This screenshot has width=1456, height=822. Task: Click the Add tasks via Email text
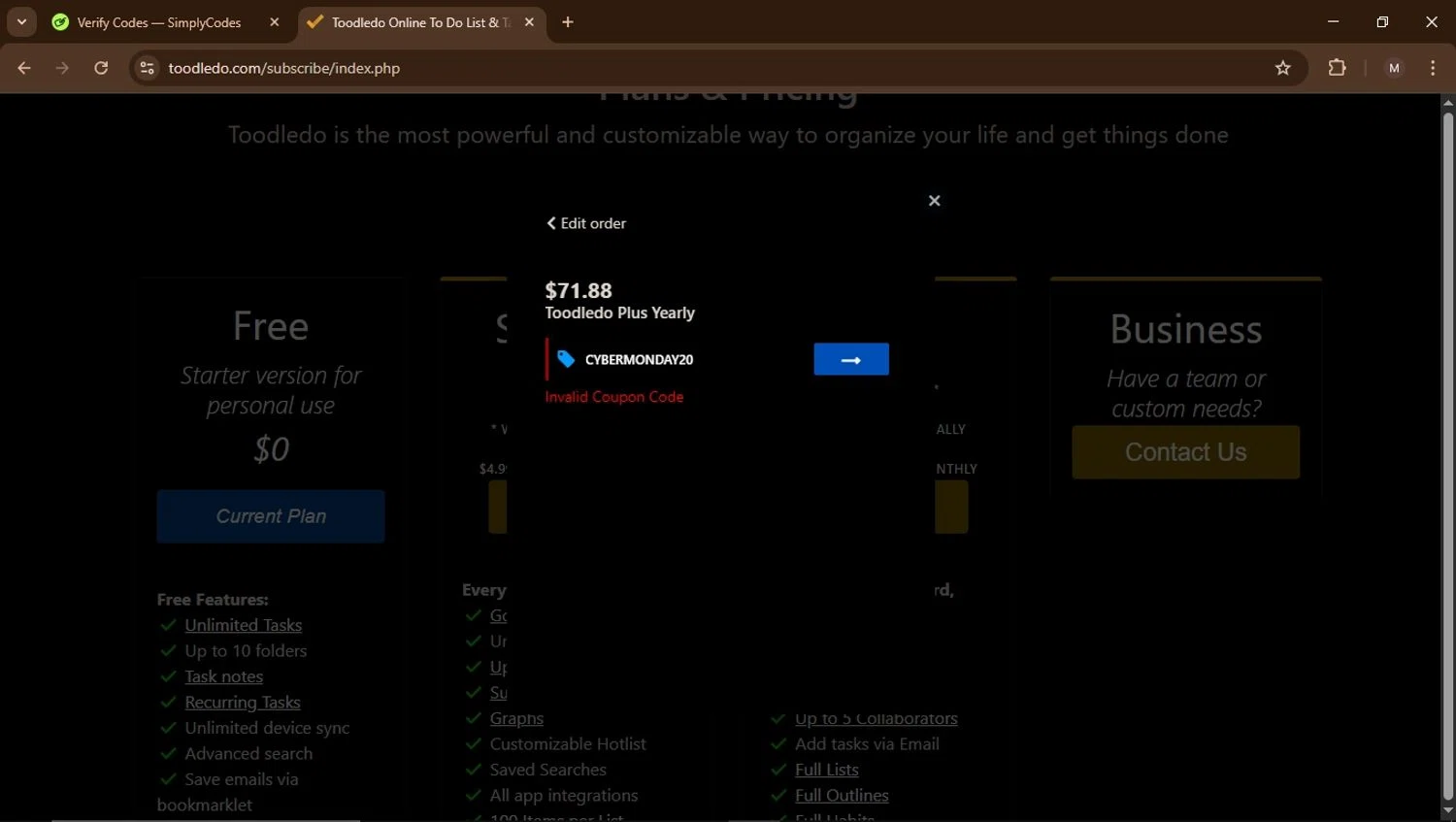[867, 743]
